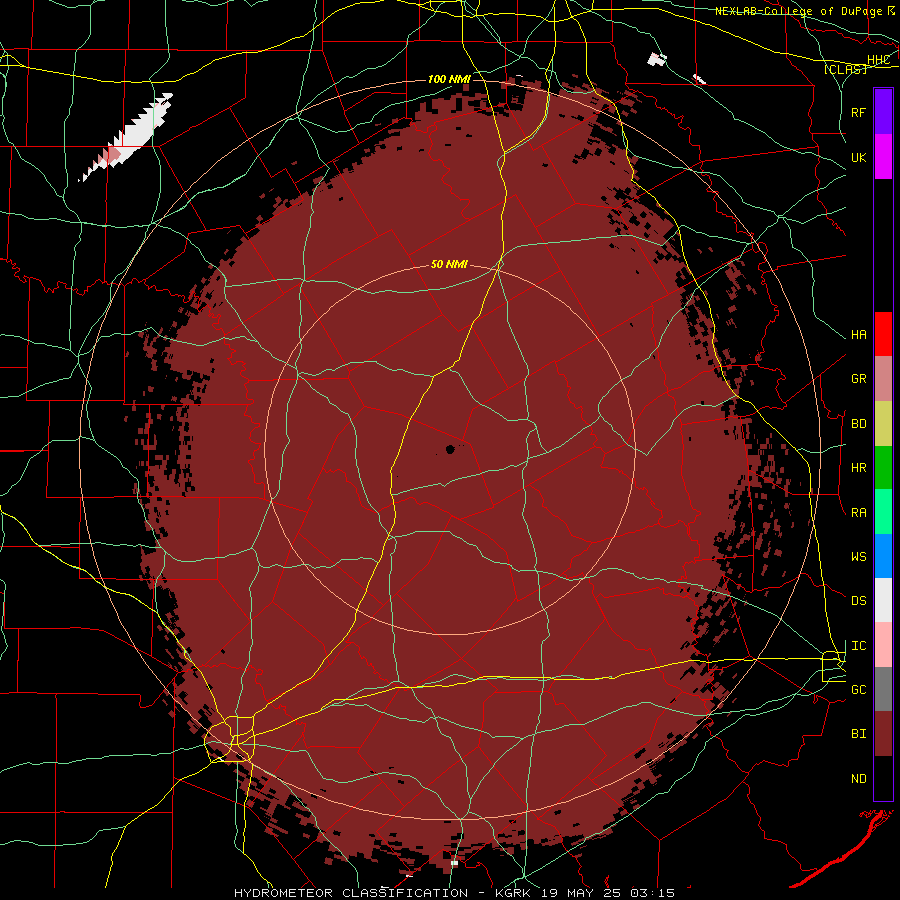Select the GR graupel legend color
900x900 pixels.
tap(883, 379)
